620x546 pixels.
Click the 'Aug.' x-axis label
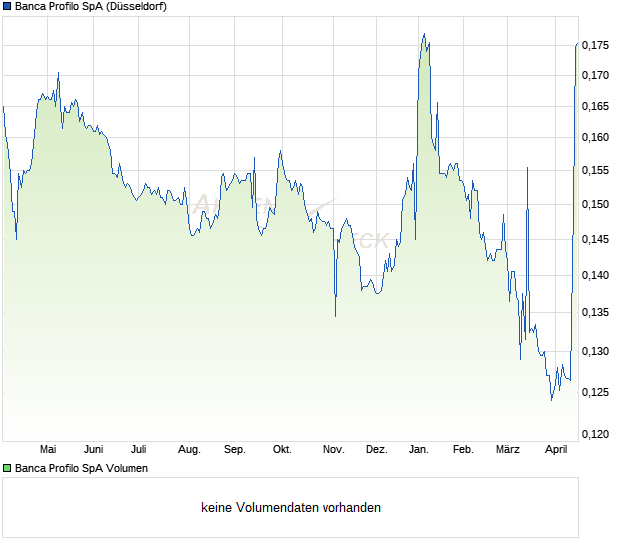point(189,449)
